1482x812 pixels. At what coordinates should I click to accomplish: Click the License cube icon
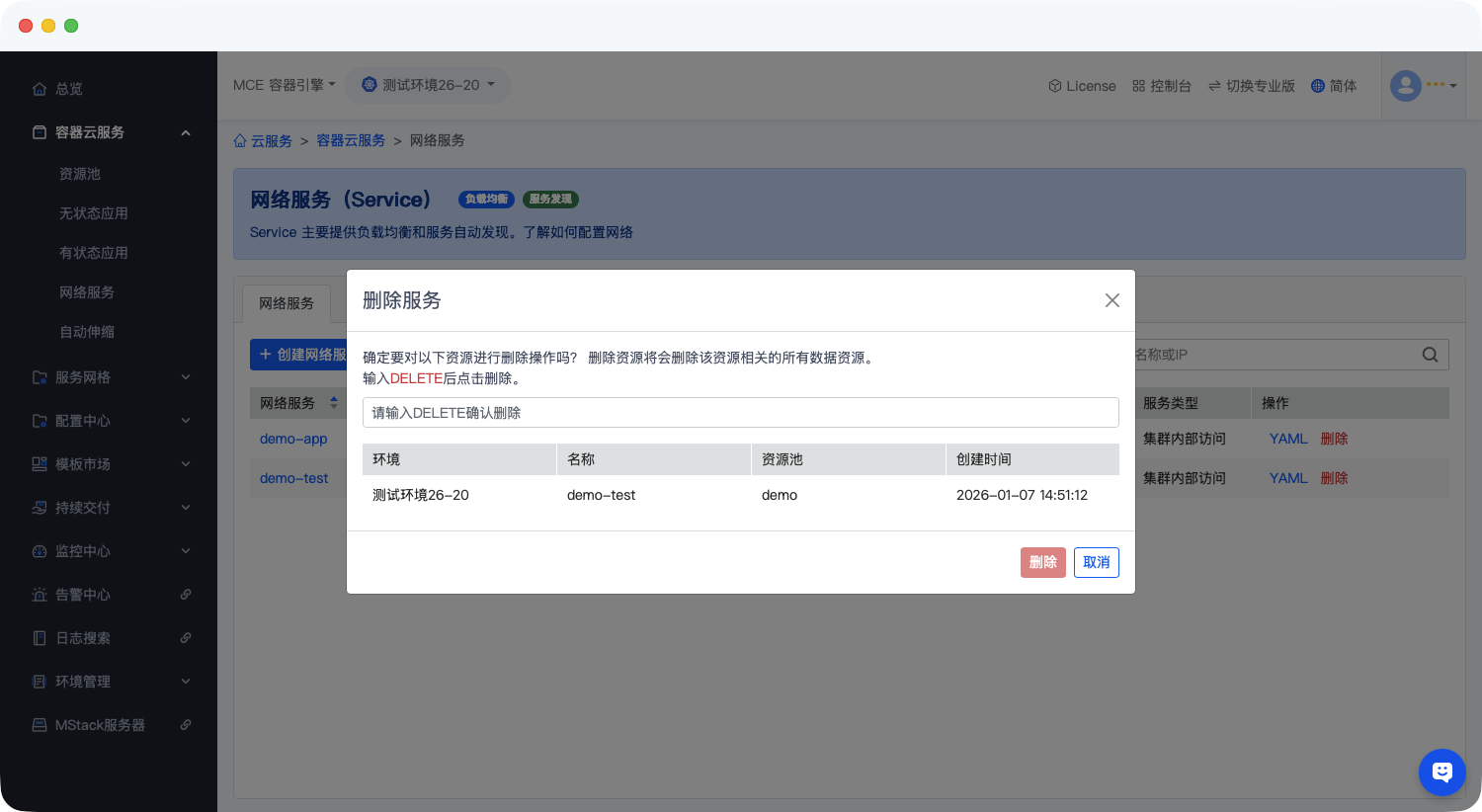(1054, 86)
